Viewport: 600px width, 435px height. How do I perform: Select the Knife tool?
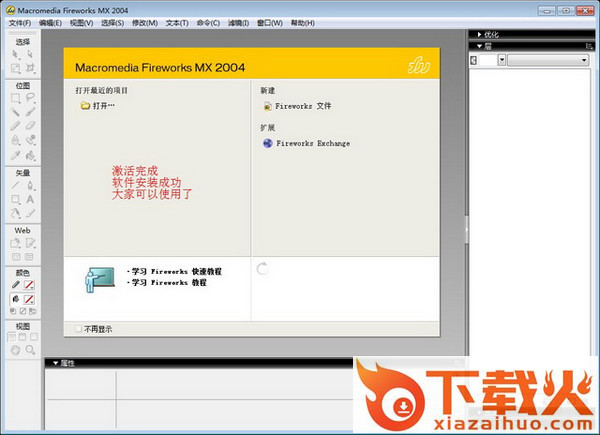click(30, 213)
